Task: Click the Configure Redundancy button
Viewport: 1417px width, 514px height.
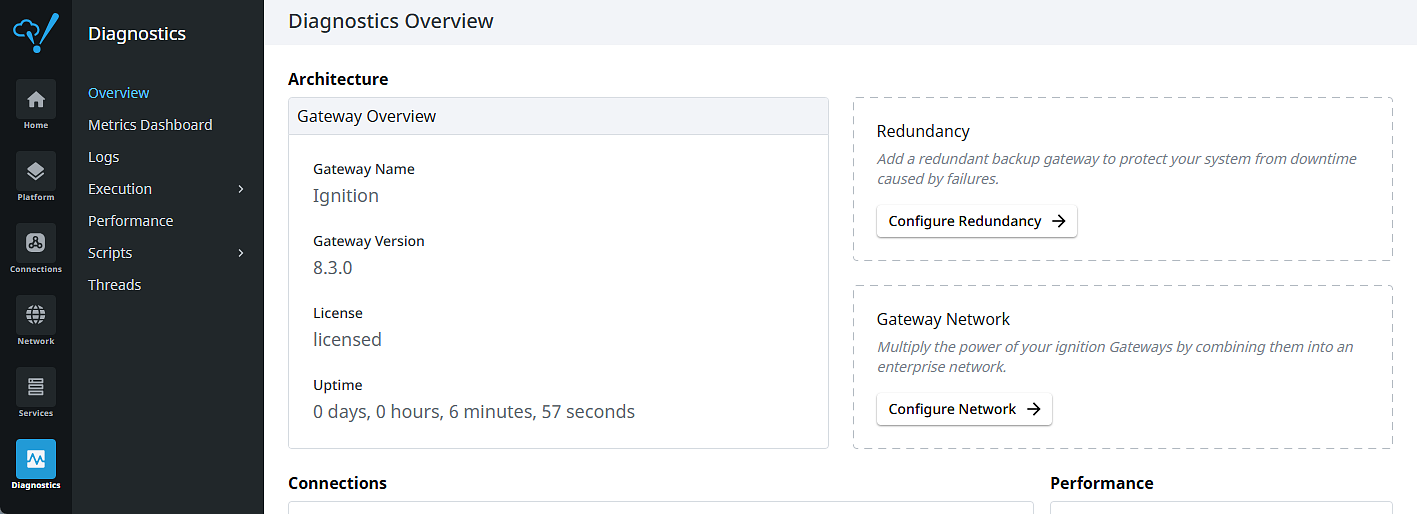Action: pyautogui.click(x=977, y=221)
